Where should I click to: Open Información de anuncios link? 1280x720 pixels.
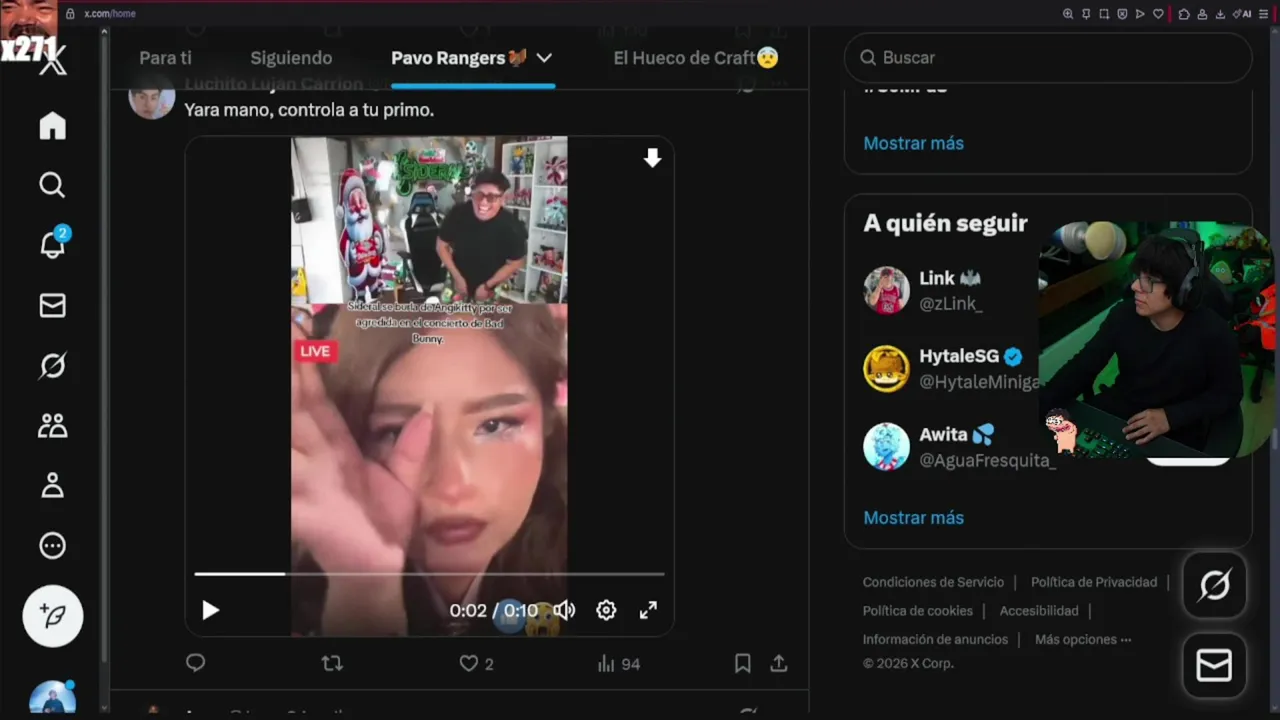[x=935, y=639]
